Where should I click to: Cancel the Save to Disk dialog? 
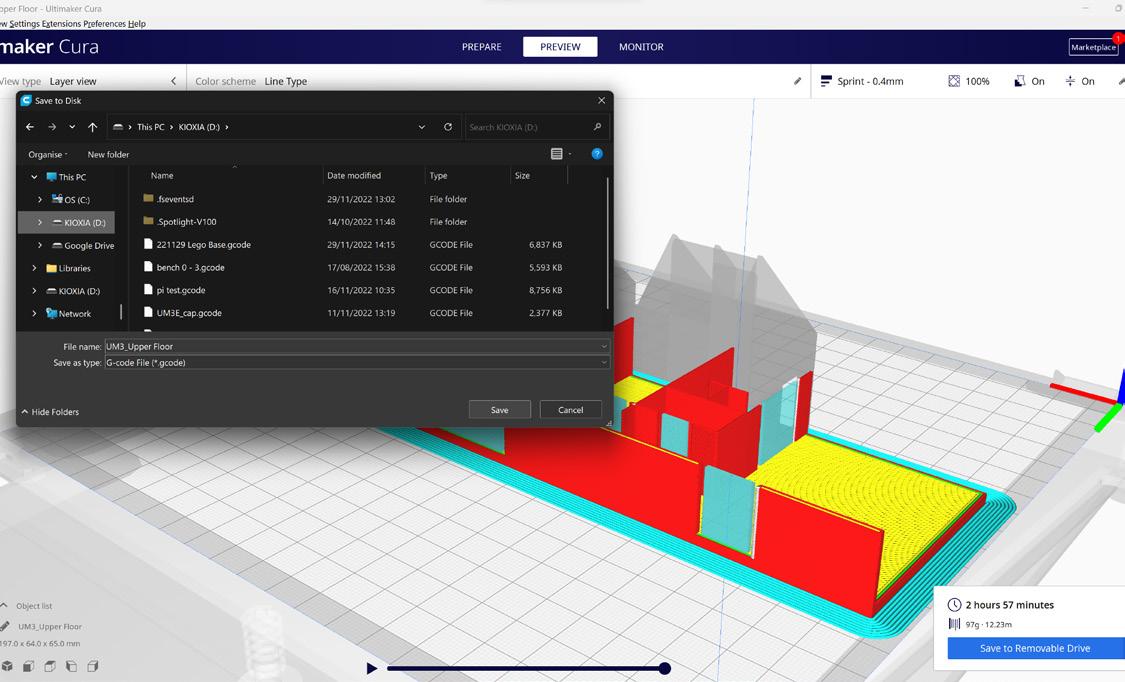pyautogui.click(x=570, y=409)
